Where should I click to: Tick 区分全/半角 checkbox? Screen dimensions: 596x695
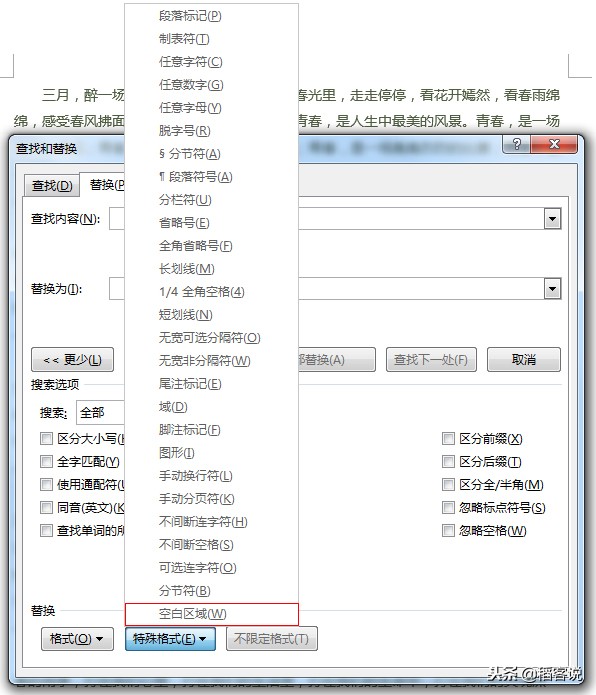click(448, 484)
